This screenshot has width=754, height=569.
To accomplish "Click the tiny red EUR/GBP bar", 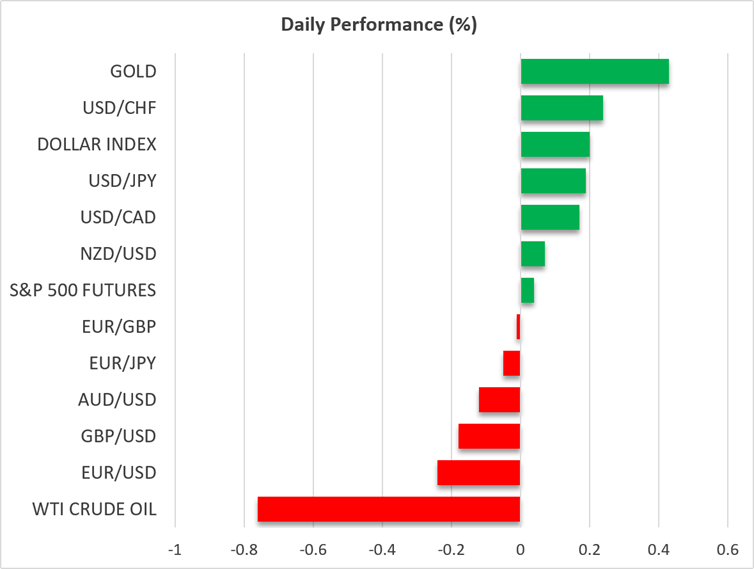I will [x=518, y=327].
